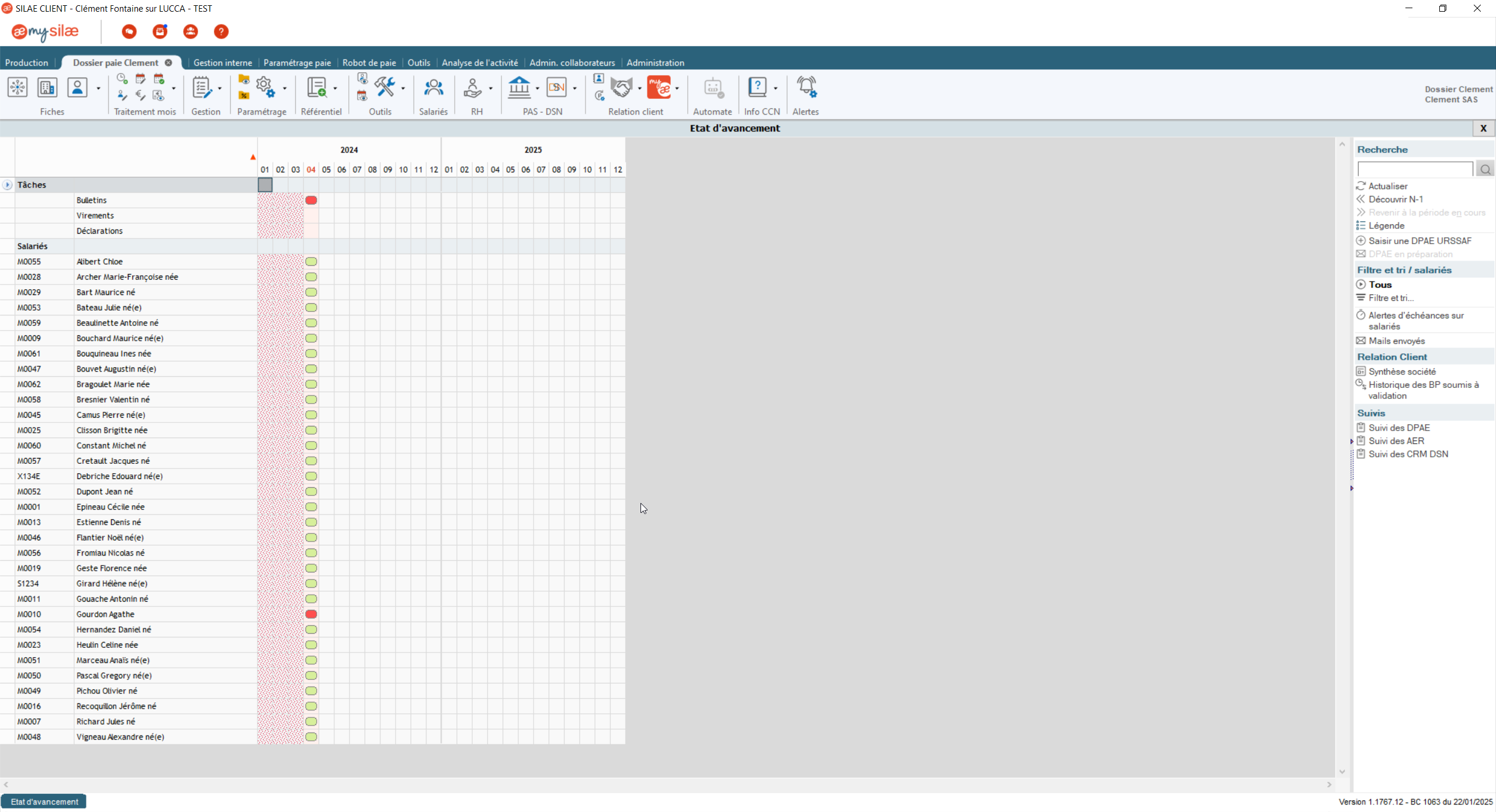Switch to the Paramétrage paie tab
The image size is (1496, 812).
297,63
